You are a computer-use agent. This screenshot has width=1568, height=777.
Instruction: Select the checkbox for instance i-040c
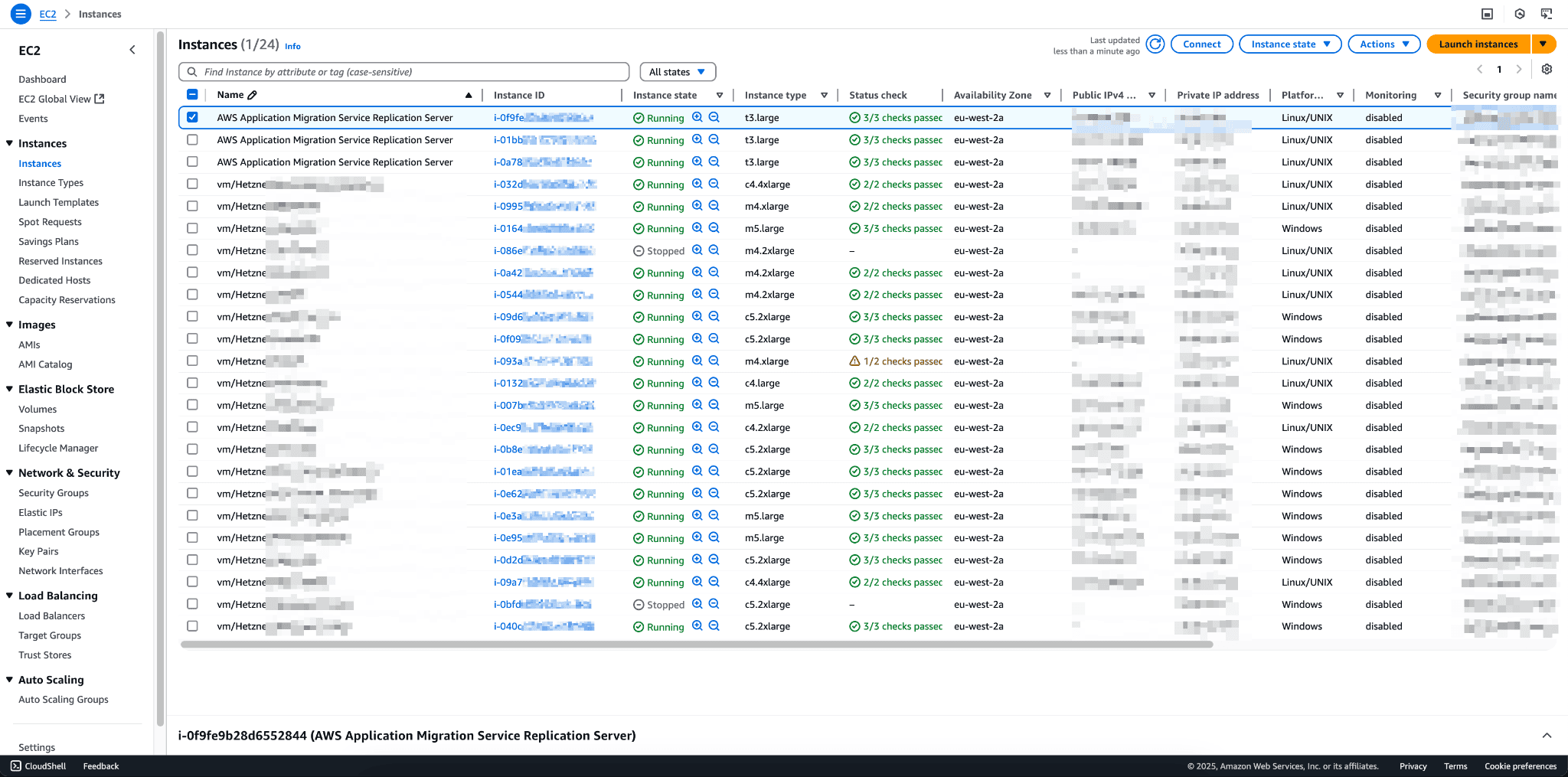coord(192,625)
